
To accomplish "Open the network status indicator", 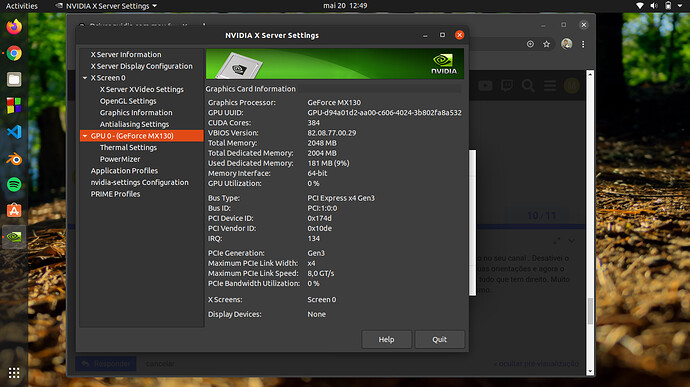I will coord(640,6).
